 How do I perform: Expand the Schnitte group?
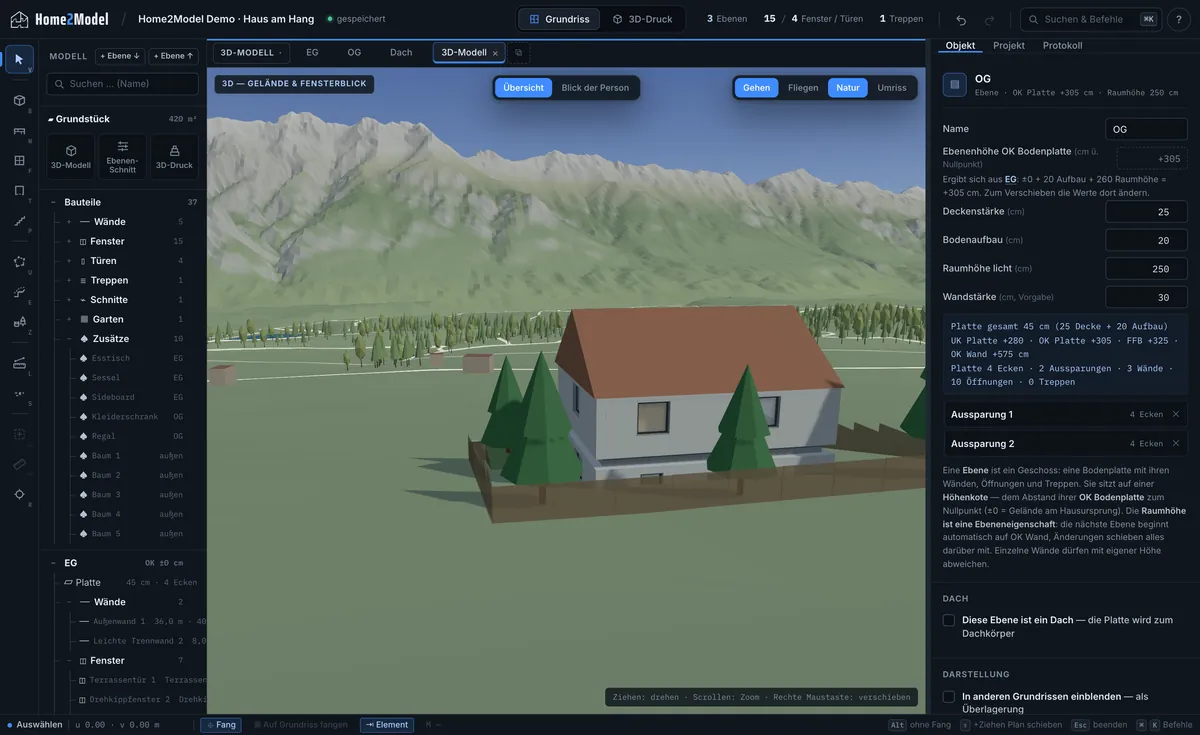[x=69, y=300]
